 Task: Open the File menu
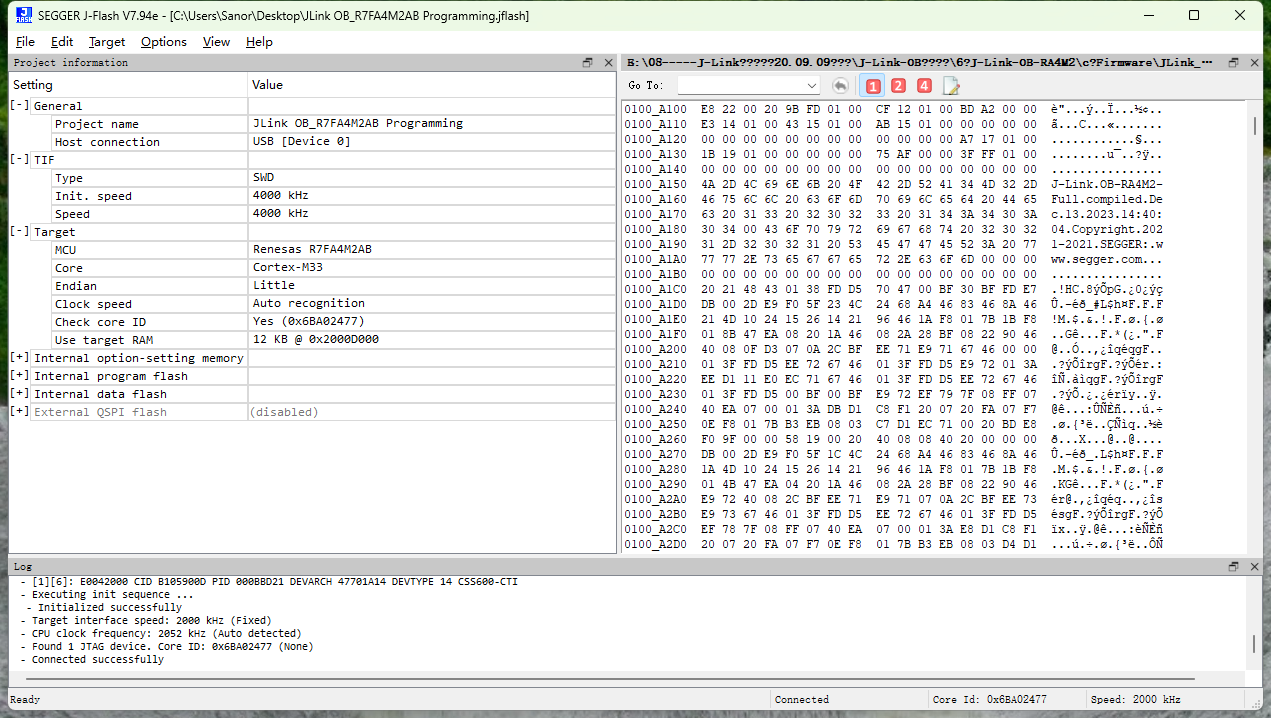(25, 42)
